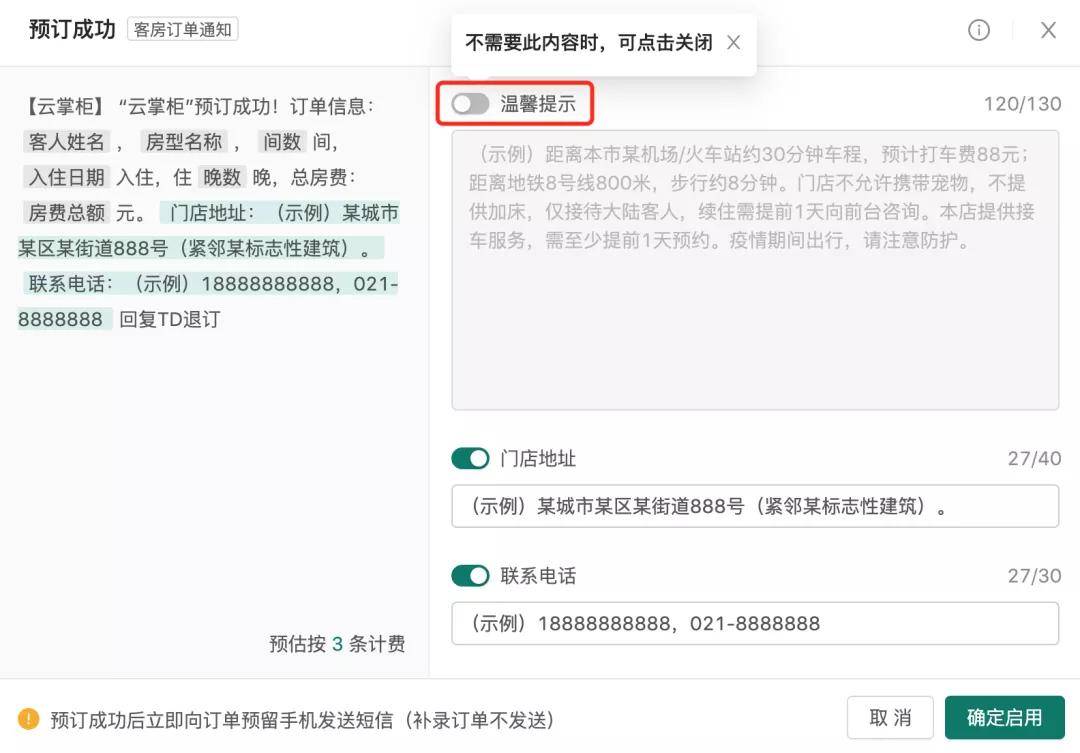
Task: Click into the 门店地址 input field
Action: click(x=755, y=506)
